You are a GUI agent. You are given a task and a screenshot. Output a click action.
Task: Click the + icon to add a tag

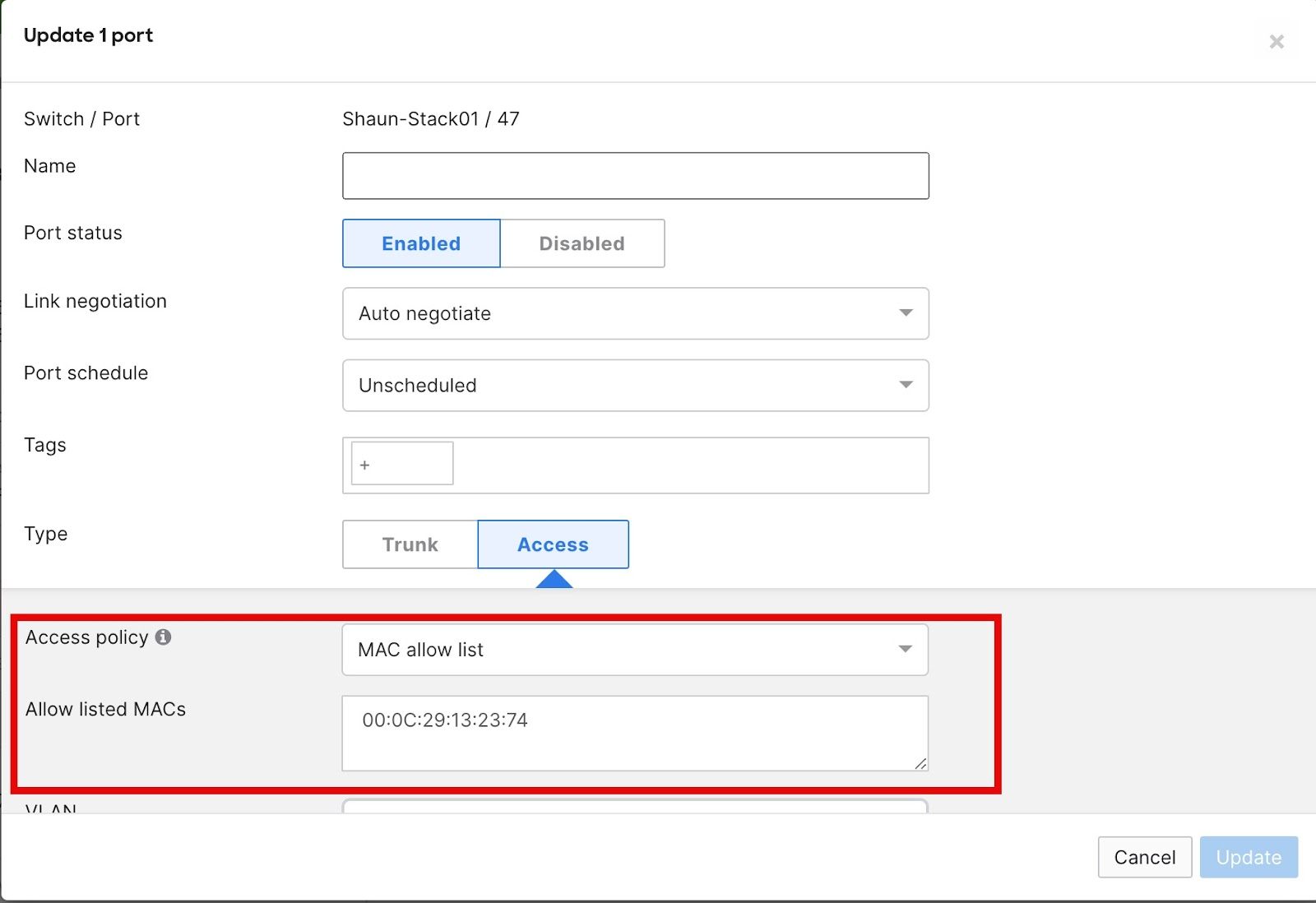click(x=364, y=464)
